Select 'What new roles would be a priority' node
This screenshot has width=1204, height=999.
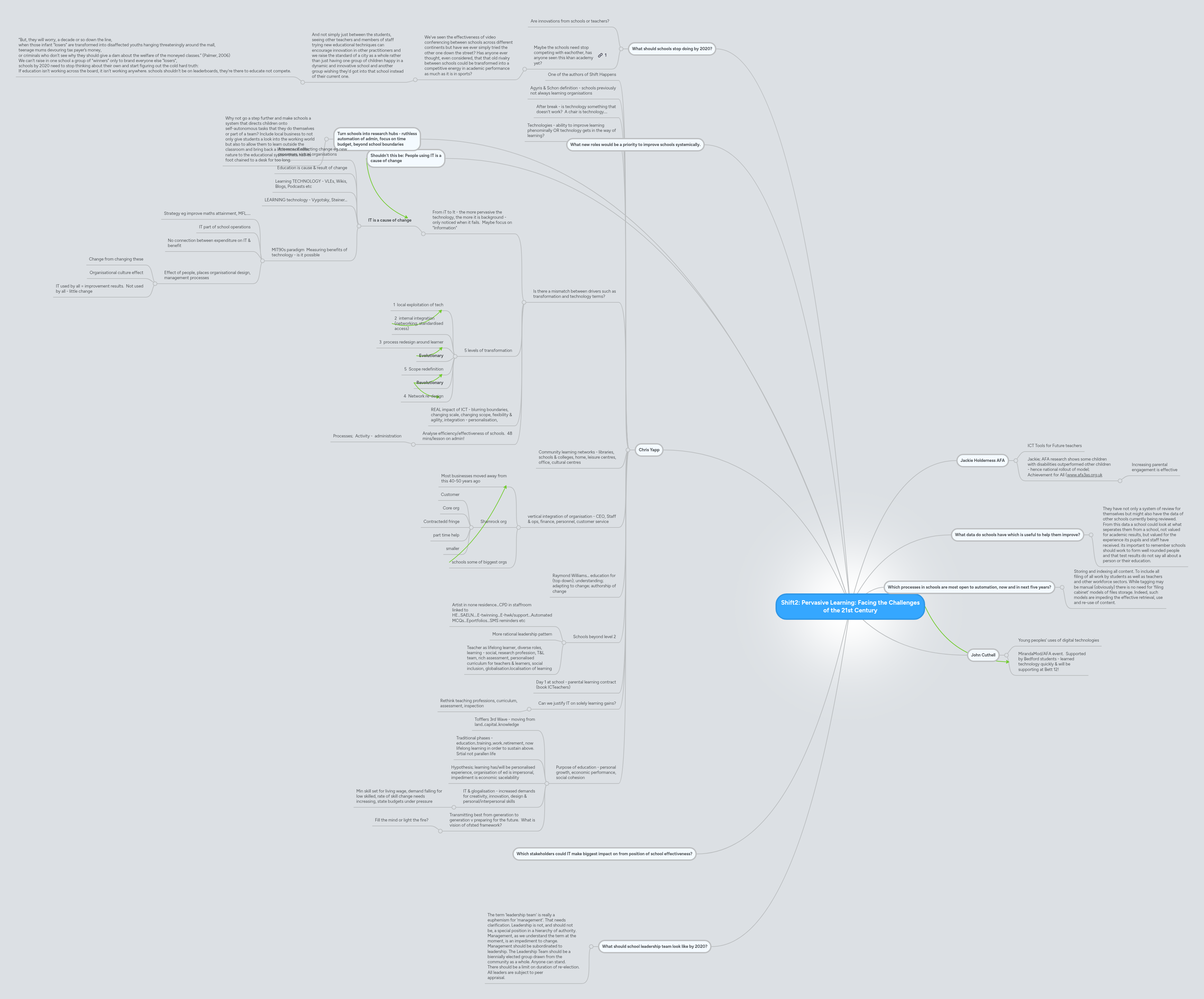[x=635, y=144]
